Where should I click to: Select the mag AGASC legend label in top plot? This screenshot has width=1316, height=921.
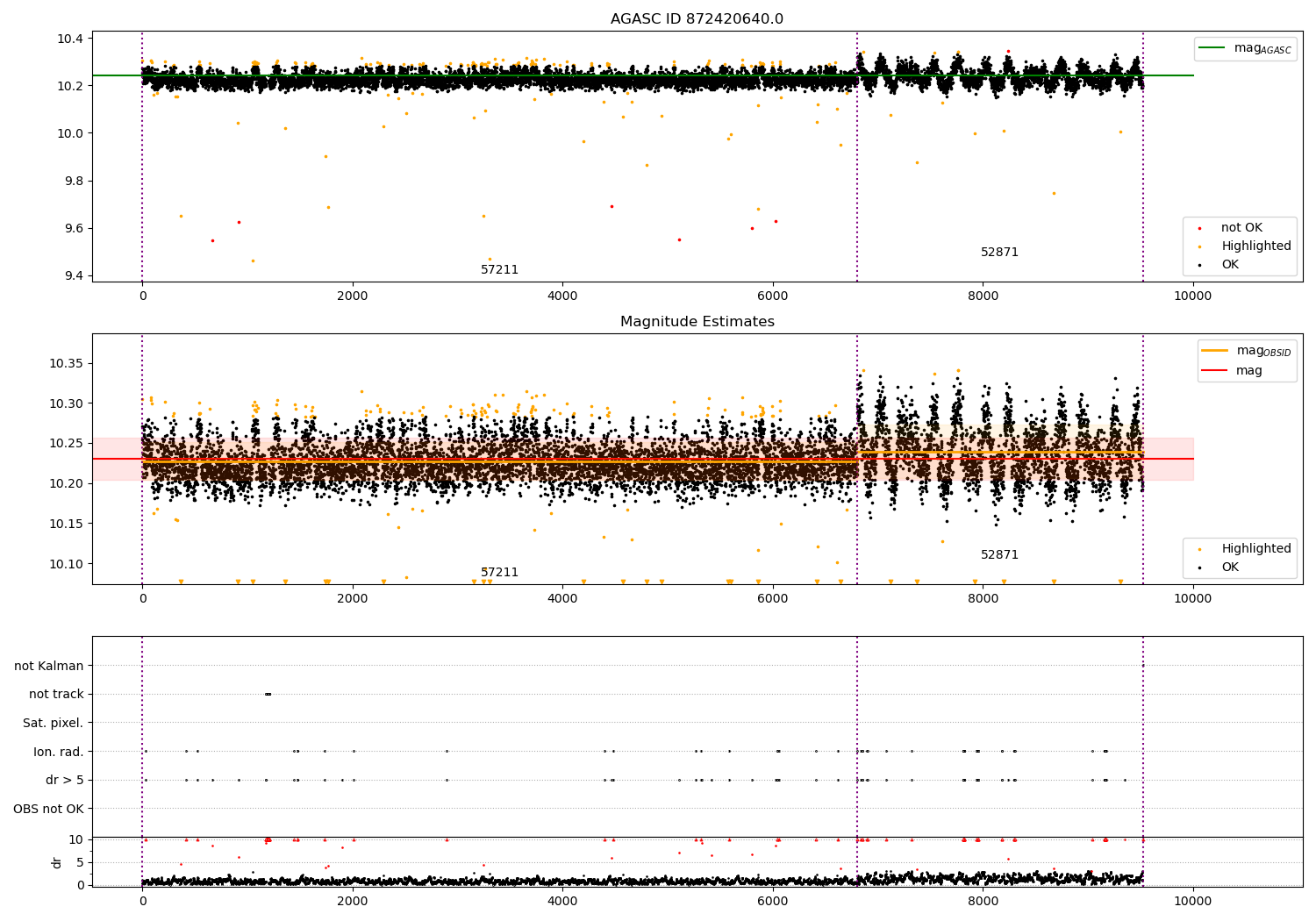[1262, 48]
